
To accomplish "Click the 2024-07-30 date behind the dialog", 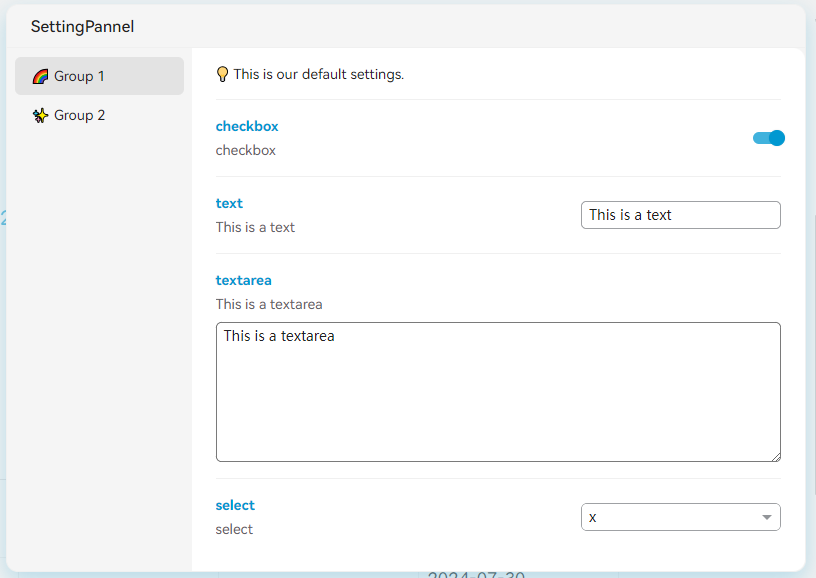I will [476, 574].
